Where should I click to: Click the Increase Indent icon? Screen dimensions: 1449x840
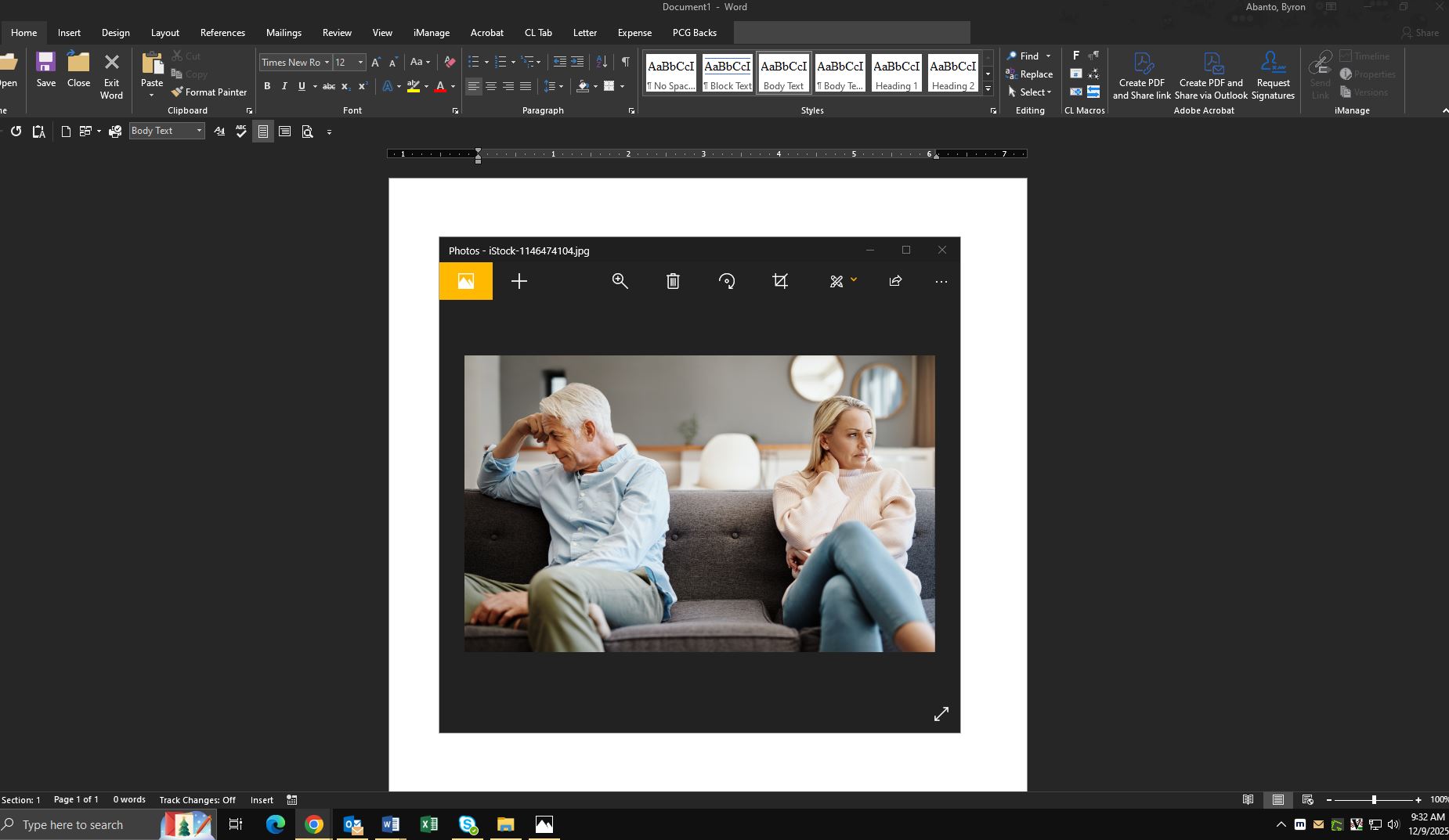[x=577, y=62]
